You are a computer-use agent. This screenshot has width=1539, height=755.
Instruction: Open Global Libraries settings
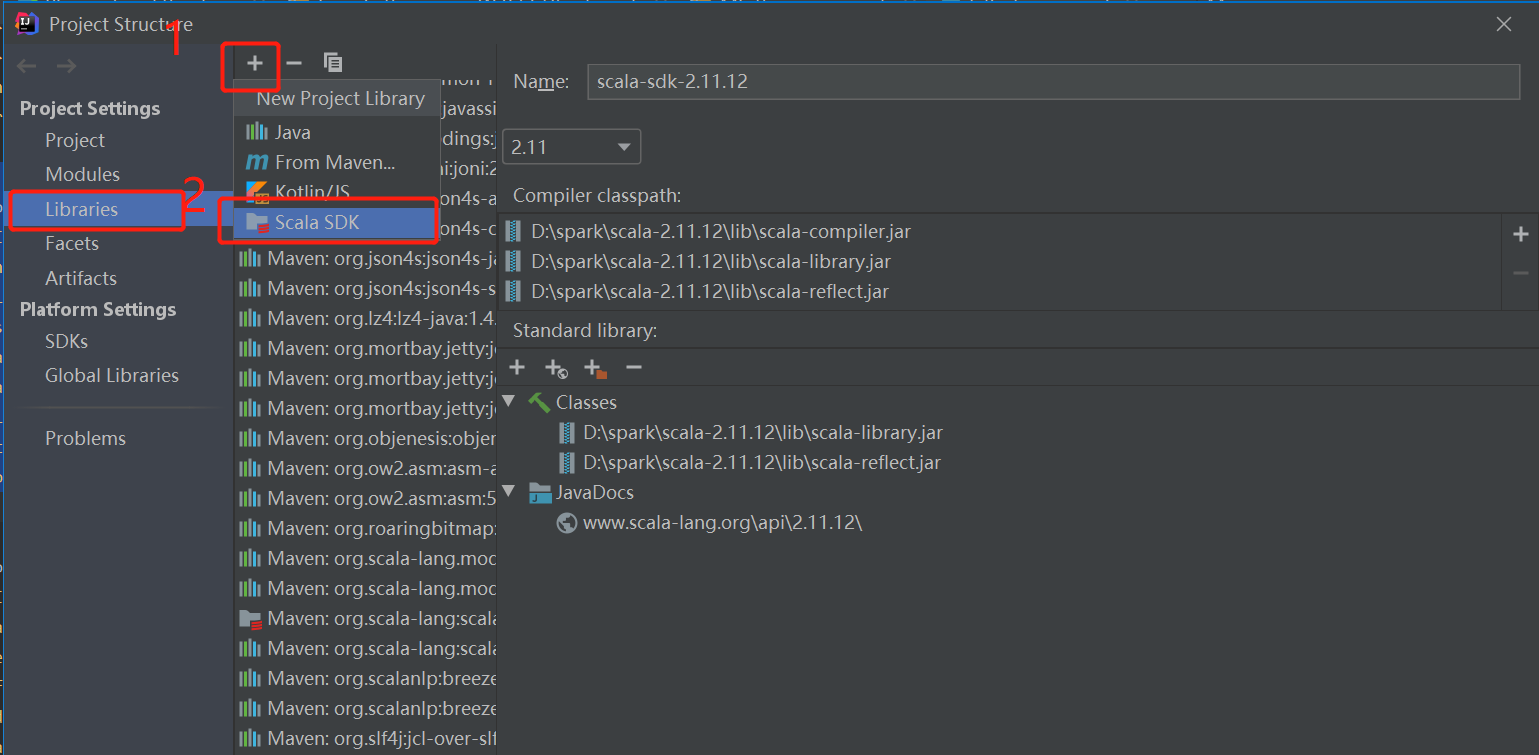(x=112, y=375)
